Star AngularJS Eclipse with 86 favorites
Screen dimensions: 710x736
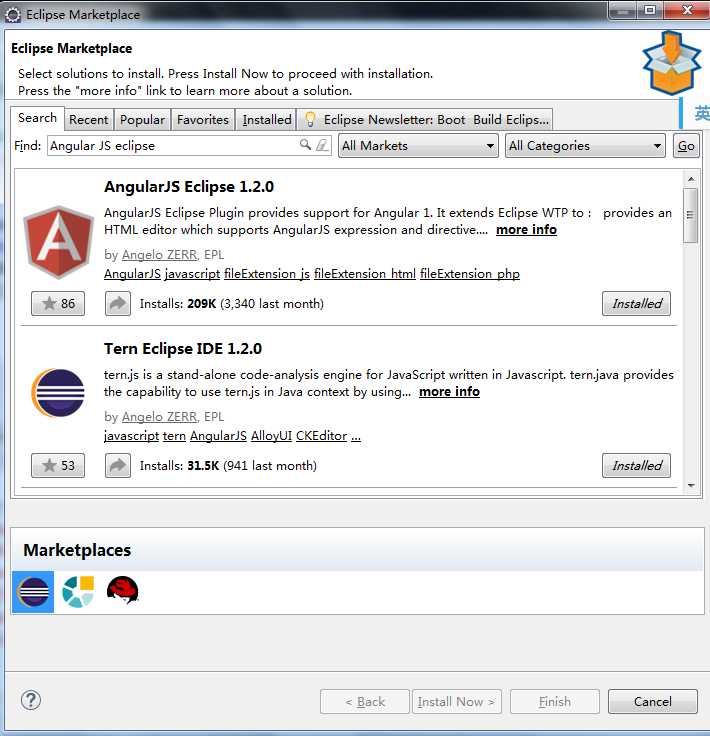tap(58, 304)
